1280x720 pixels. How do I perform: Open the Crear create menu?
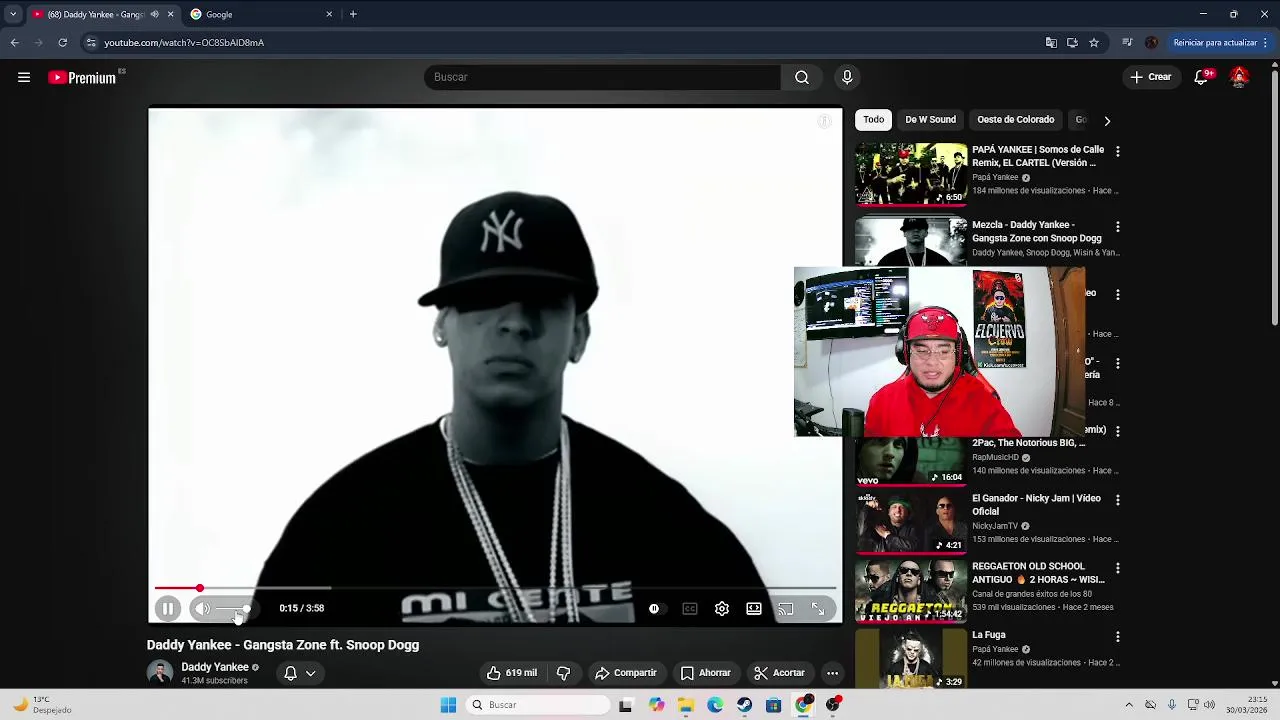[x=1151, y=77]
